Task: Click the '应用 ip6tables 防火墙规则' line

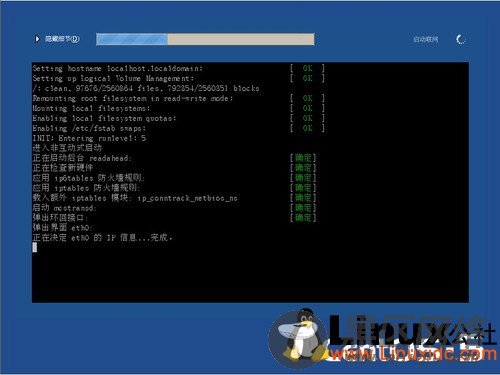Action: click(88, 178)
